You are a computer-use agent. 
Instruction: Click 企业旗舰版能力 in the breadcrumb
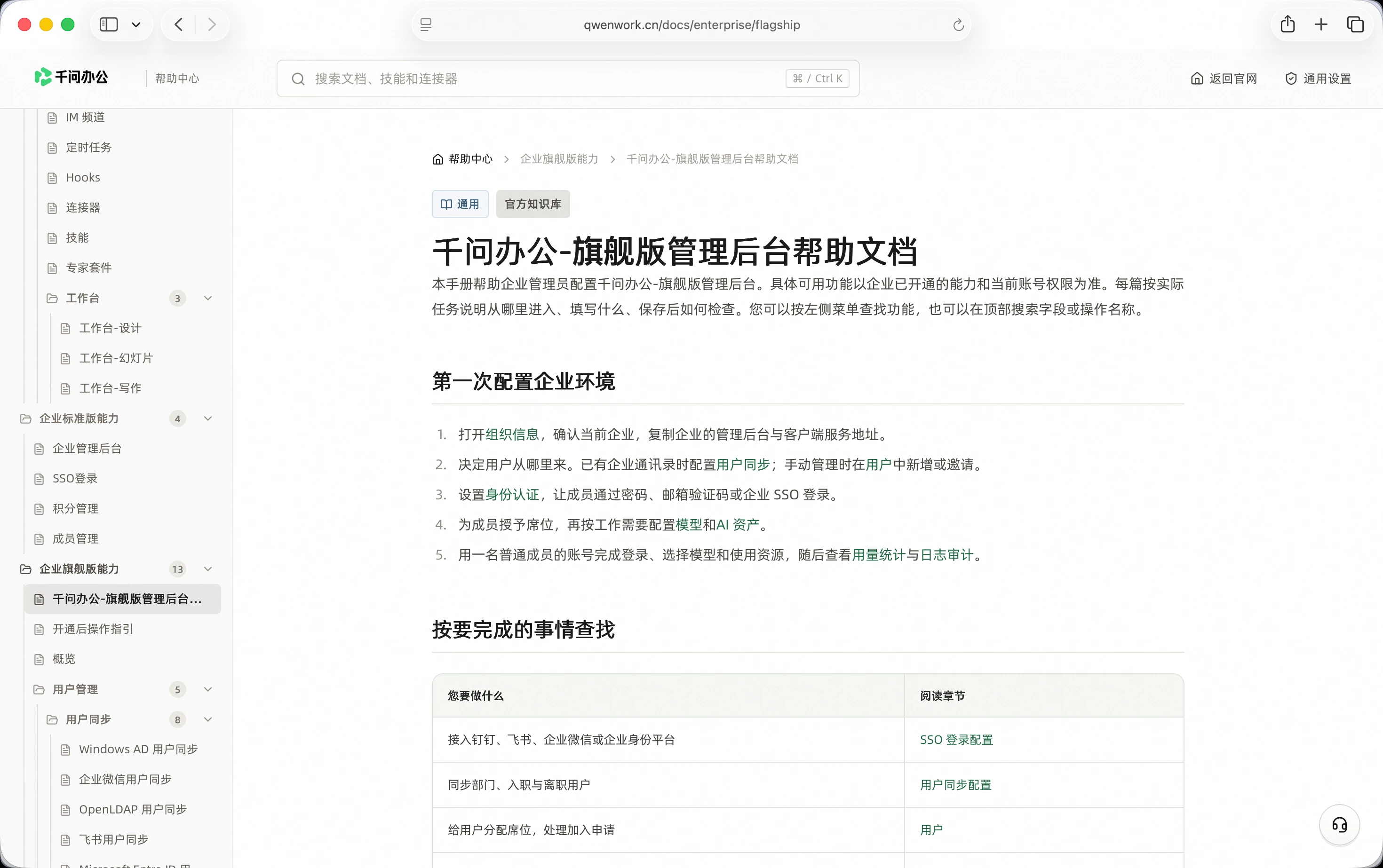point(559,159)
